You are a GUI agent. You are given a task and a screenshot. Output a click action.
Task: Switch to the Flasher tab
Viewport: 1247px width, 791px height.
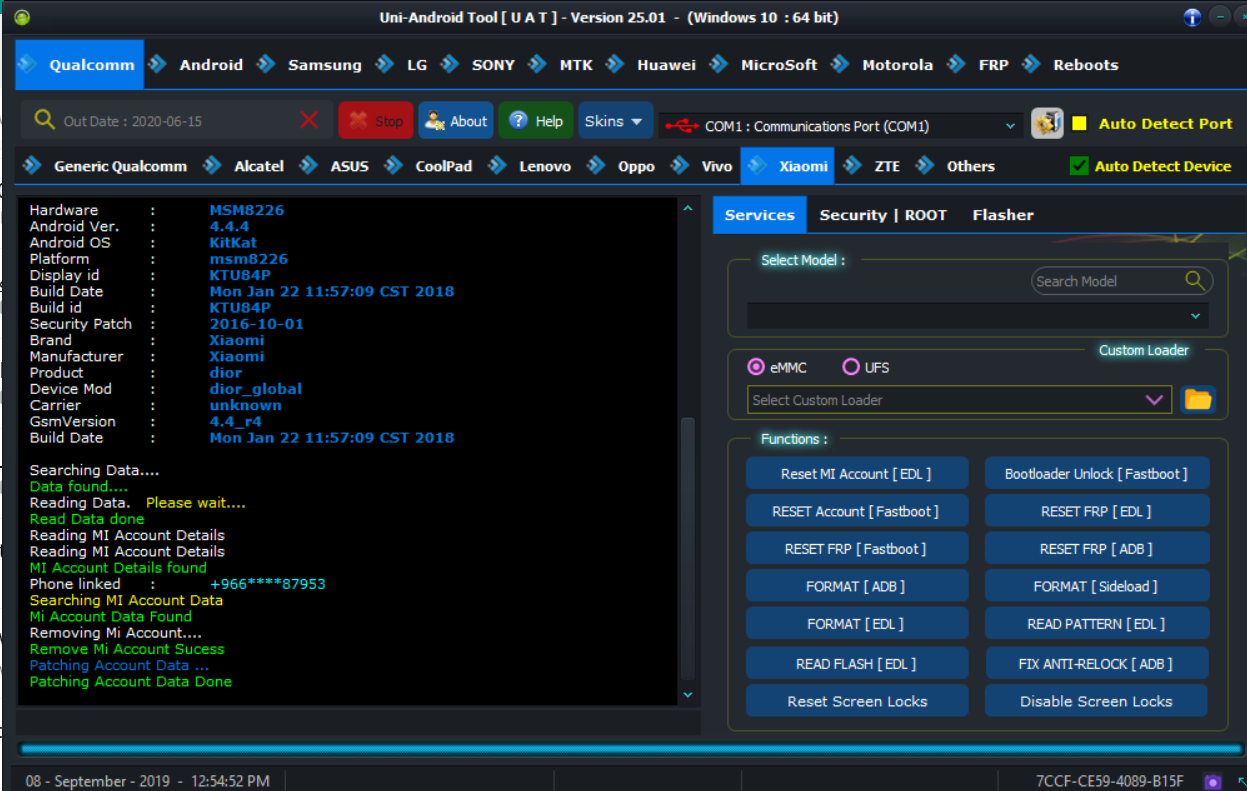tap(1003, 215)
